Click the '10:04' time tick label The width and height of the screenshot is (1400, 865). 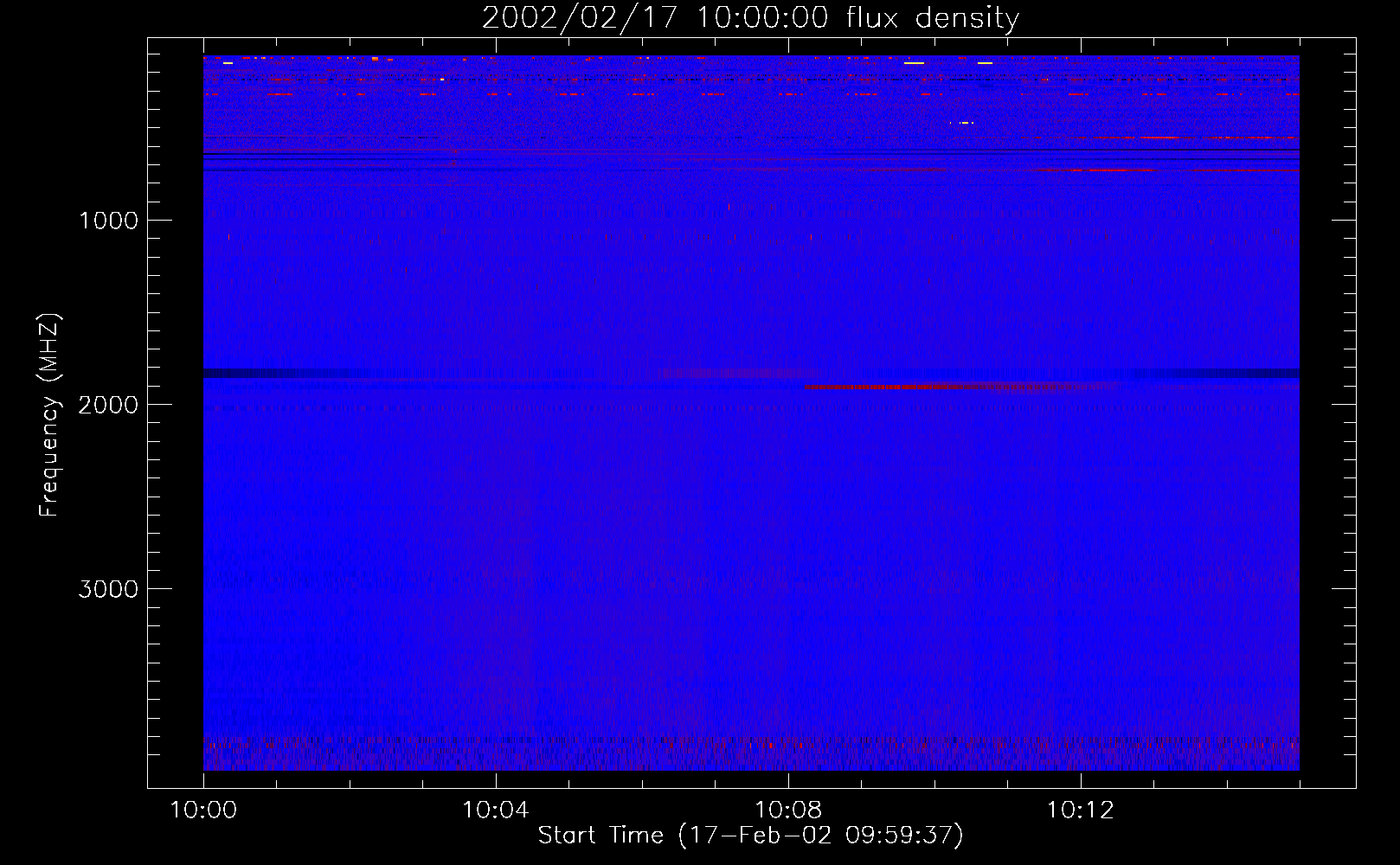pos(496,811)
